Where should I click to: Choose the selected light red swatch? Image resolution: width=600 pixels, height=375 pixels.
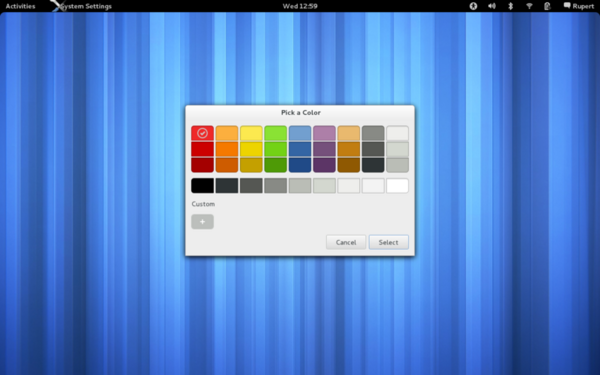pyautogui.click(x=202, y=133)
